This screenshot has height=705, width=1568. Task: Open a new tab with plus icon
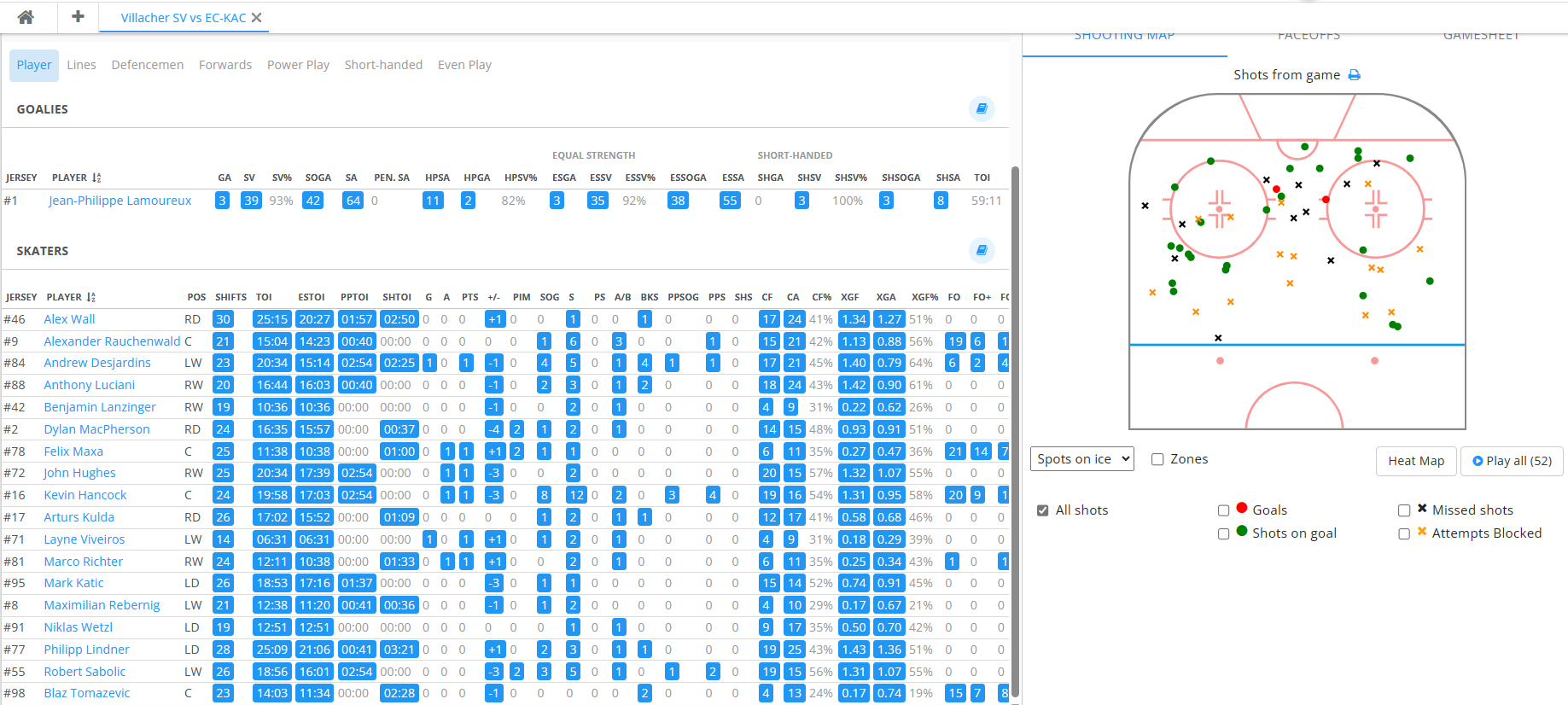tap(78, 17)
